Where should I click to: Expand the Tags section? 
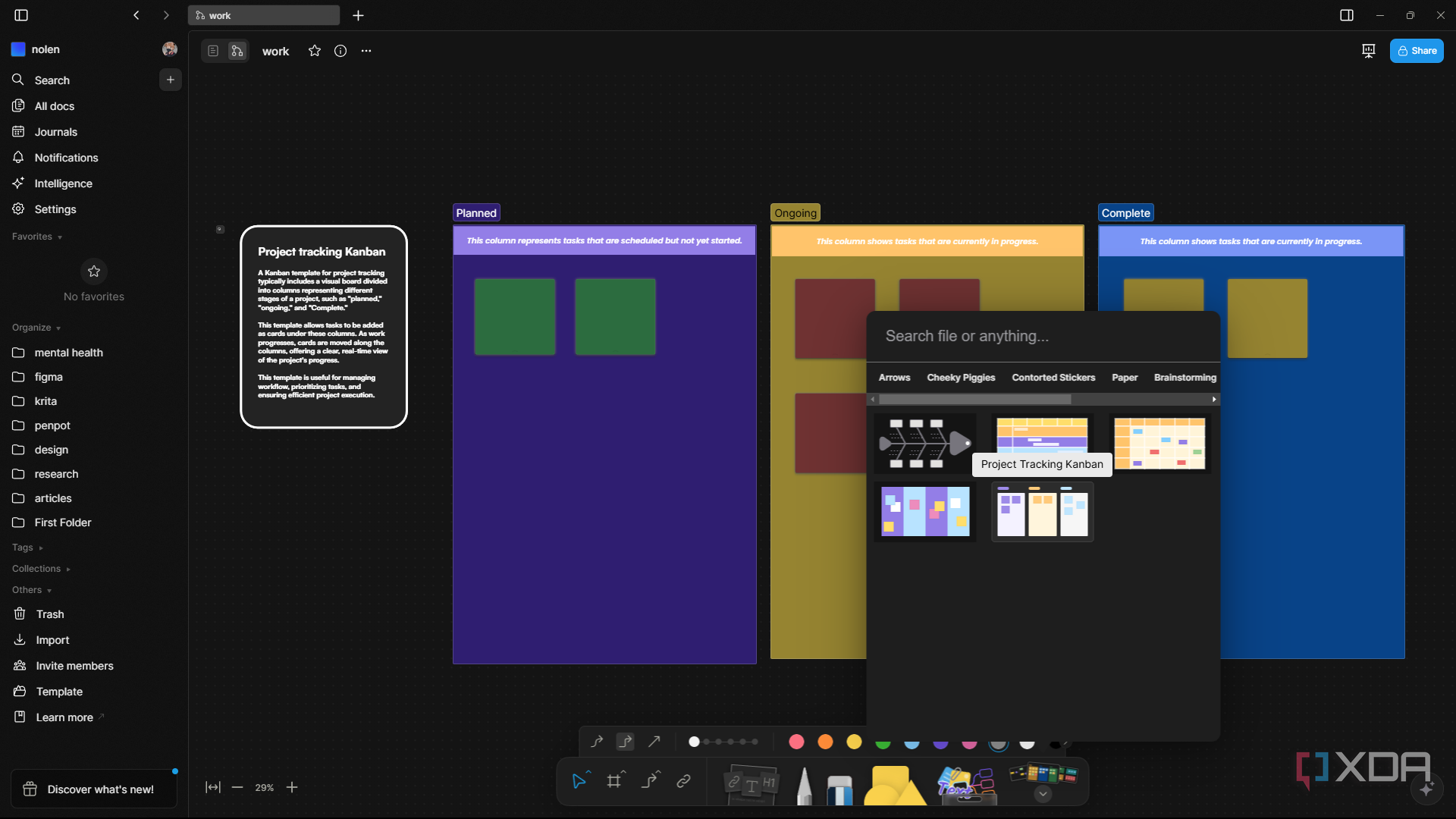coord(27,548)
